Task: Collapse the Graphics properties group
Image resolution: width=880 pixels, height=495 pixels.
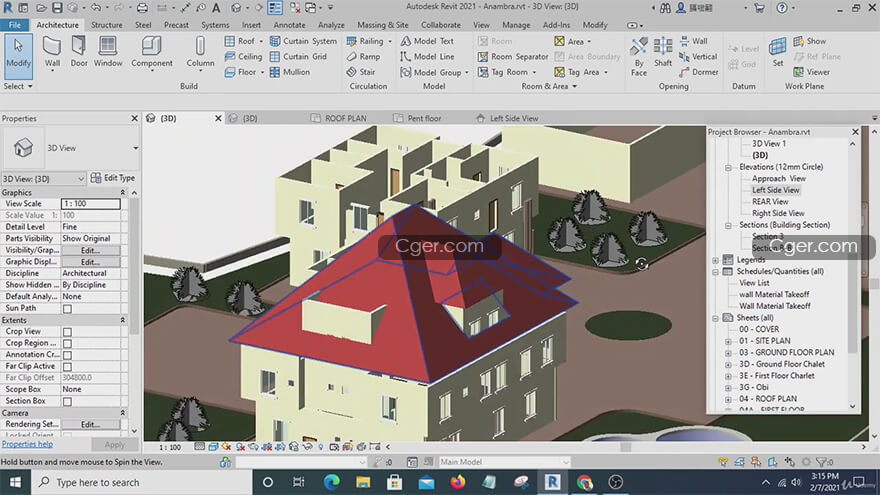Action: click(x=122, y=192)
